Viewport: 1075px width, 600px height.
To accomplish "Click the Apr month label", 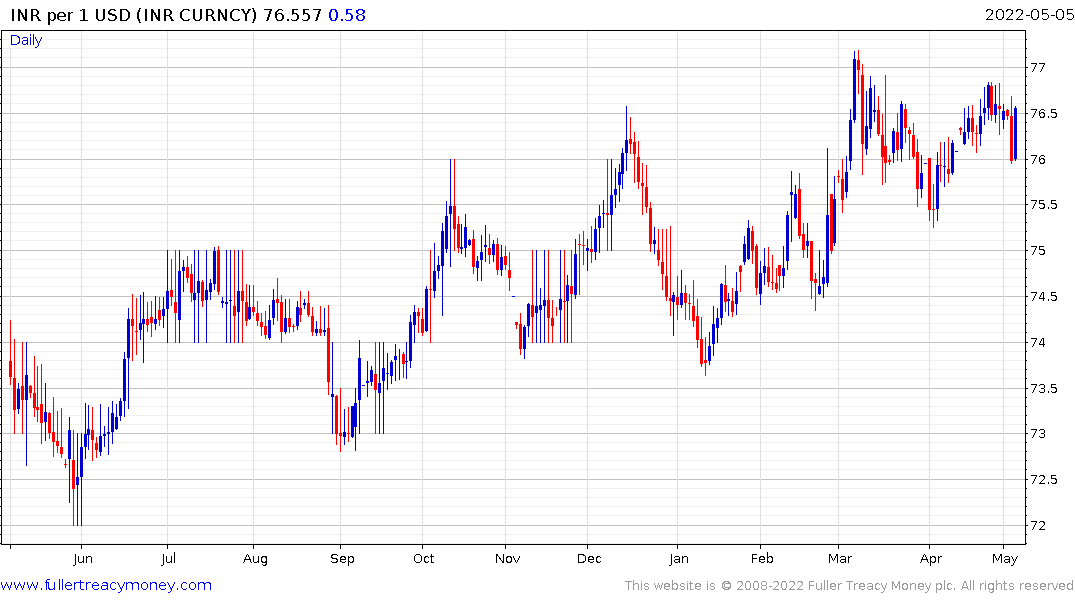I will click(x=930, y=559).
